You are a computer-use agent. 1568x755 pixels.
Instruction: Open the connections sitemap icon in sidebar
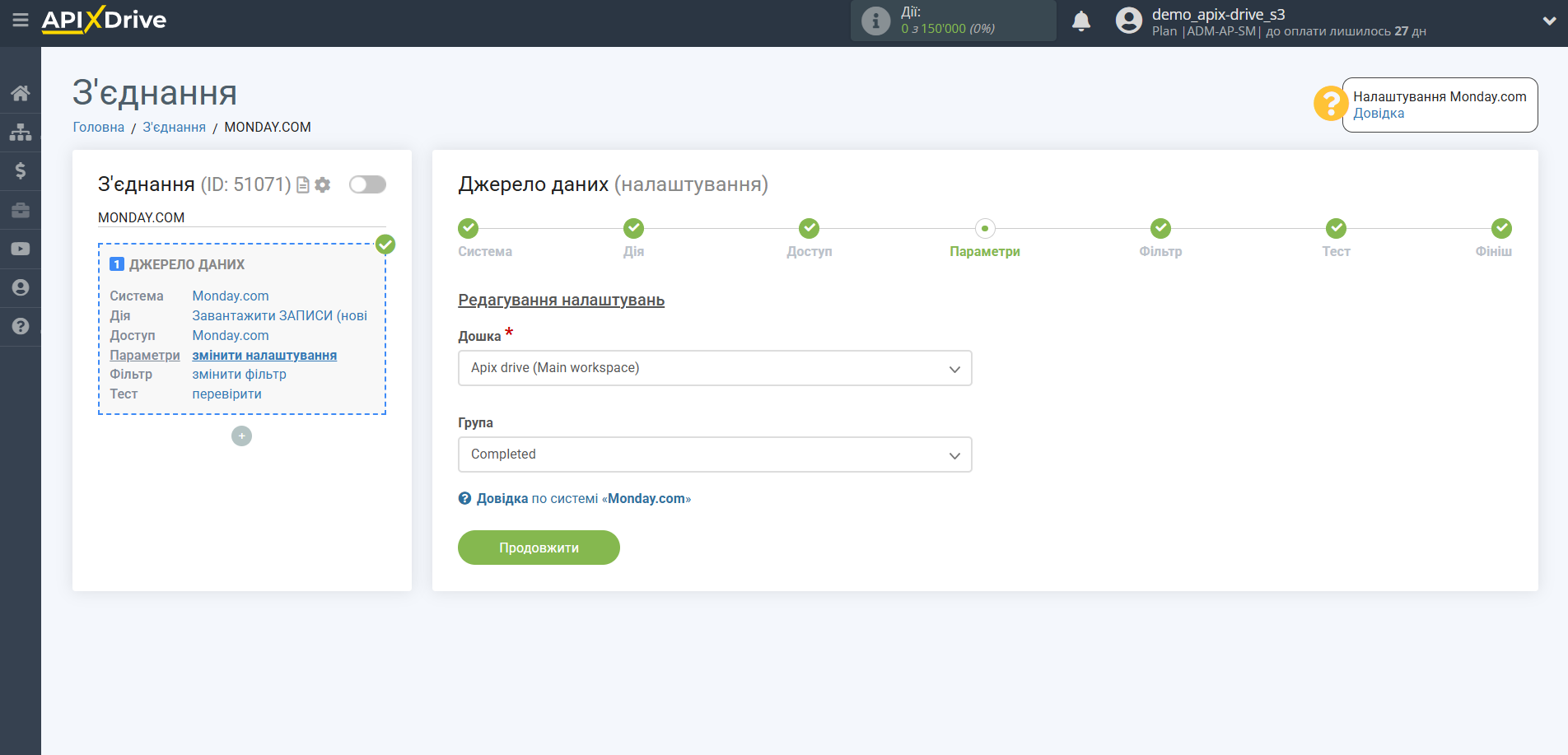21,132
